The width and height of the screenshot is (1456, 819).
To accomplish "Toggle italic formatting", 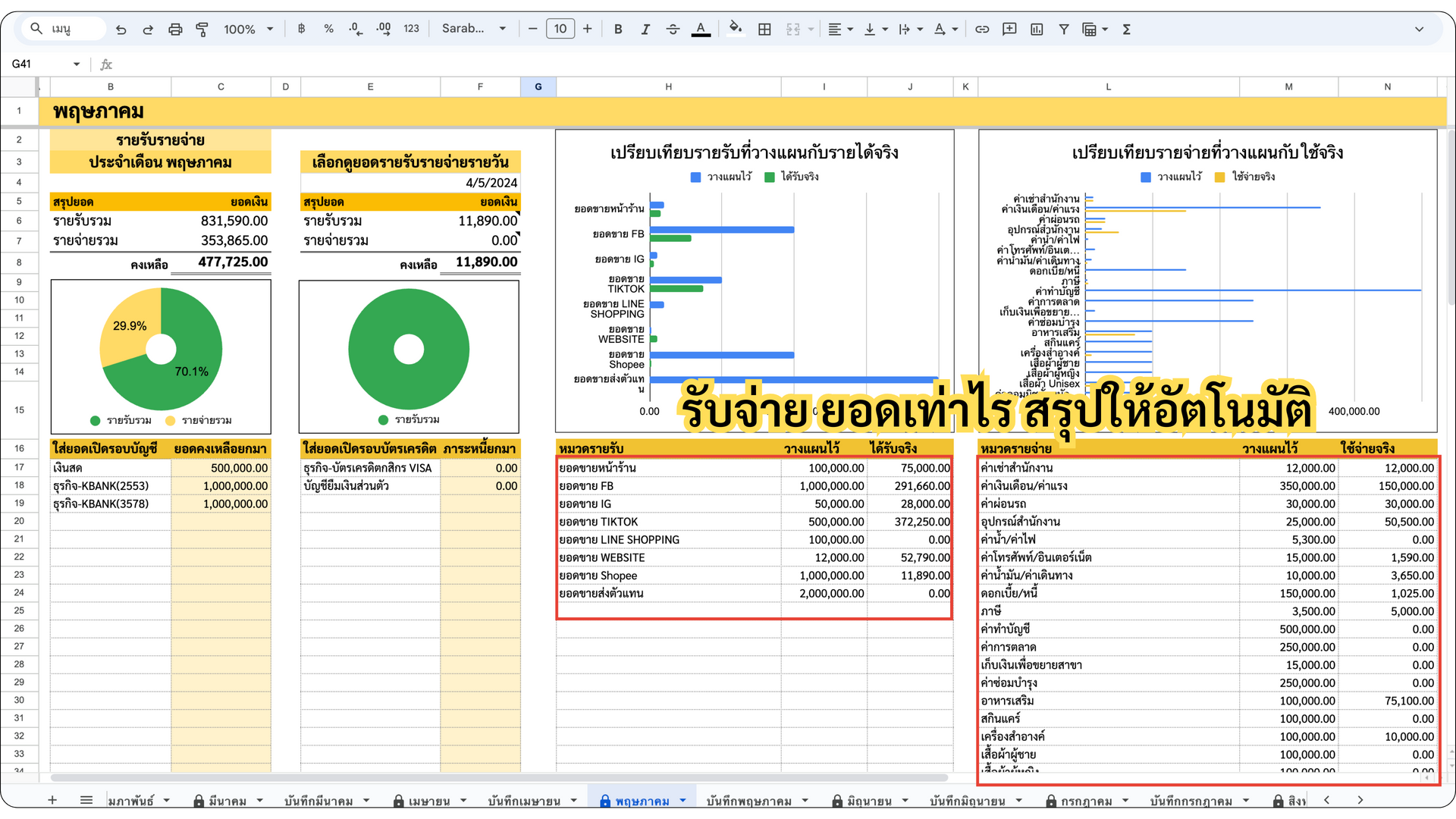I will tap(645, 29).
